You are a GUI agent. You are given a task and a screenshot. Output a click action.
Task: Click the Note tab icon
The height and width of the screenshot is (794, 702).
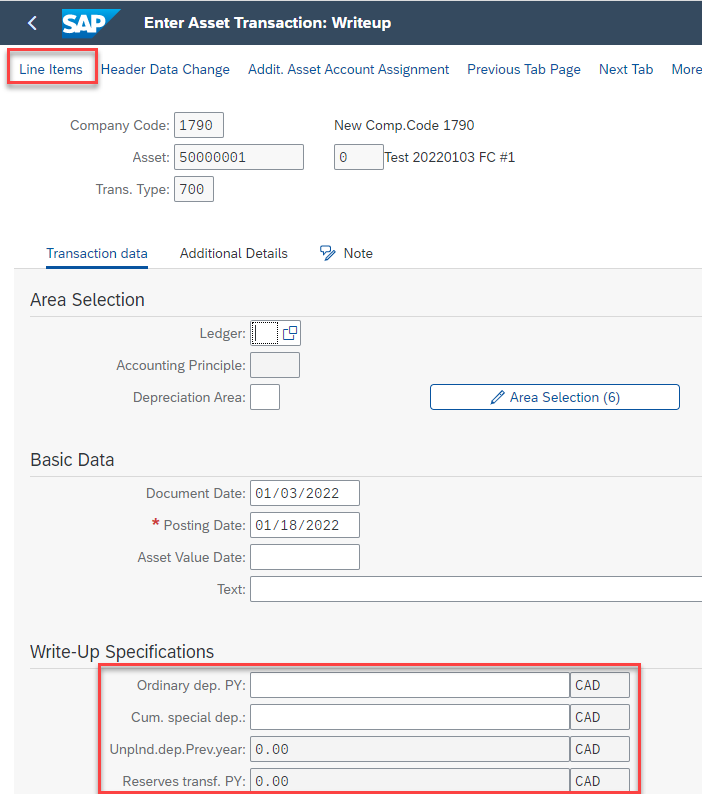[x=327, y=253]
